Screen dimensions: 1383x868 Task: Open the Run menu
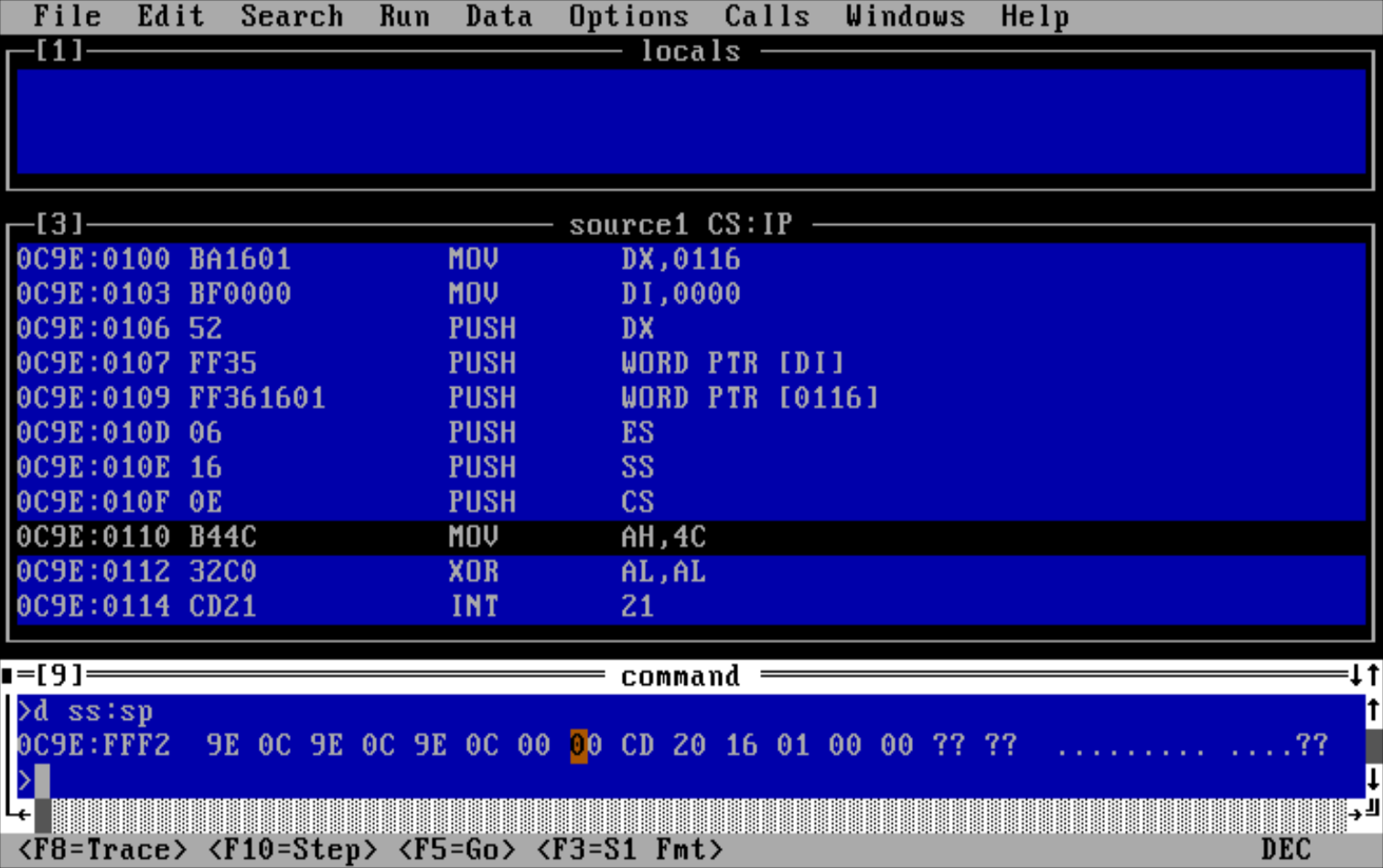point(404,16)
